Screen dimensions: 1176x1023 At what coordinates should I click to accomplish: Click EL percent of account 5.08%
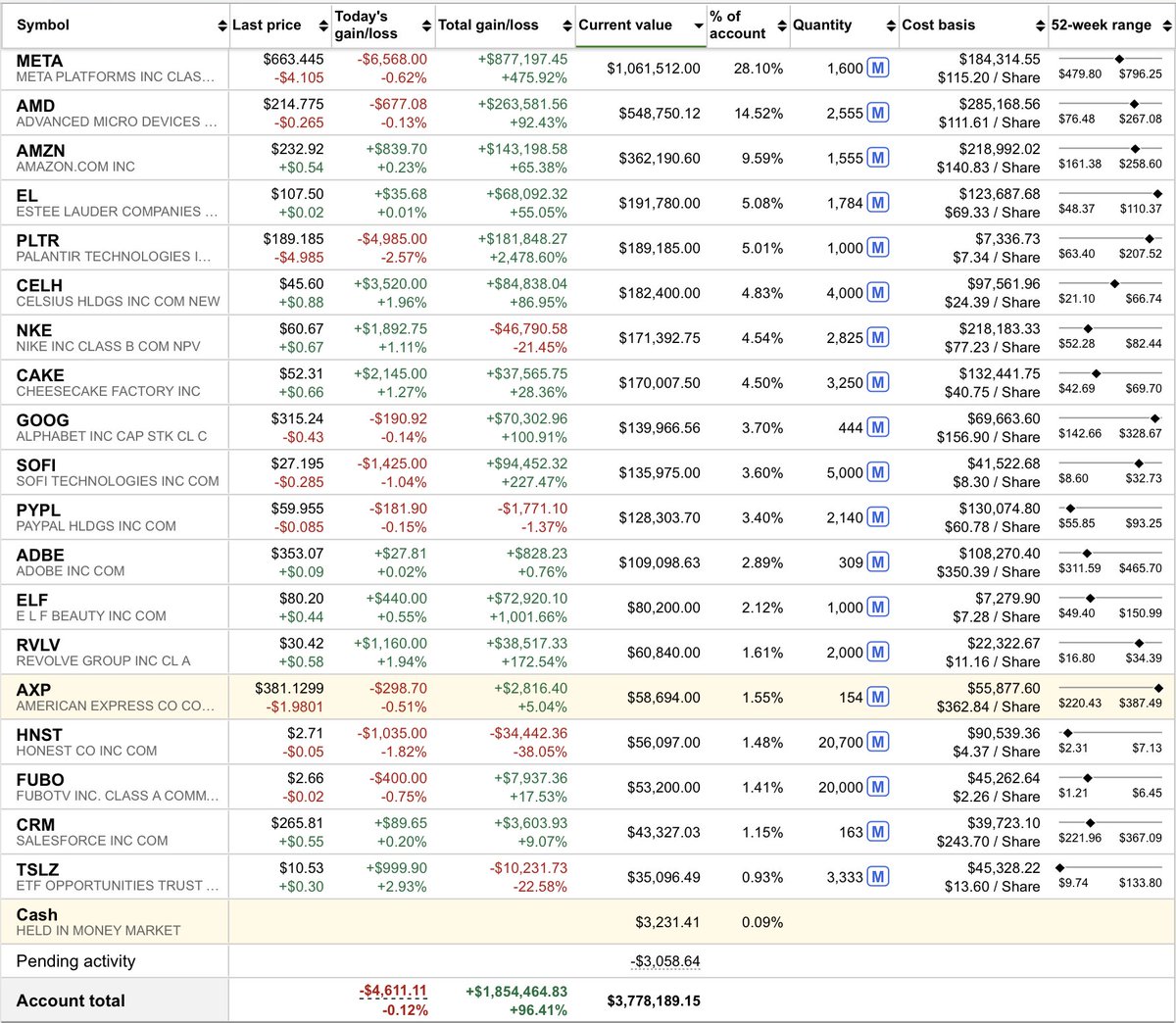pyautogui.click(x=762, y=204)
